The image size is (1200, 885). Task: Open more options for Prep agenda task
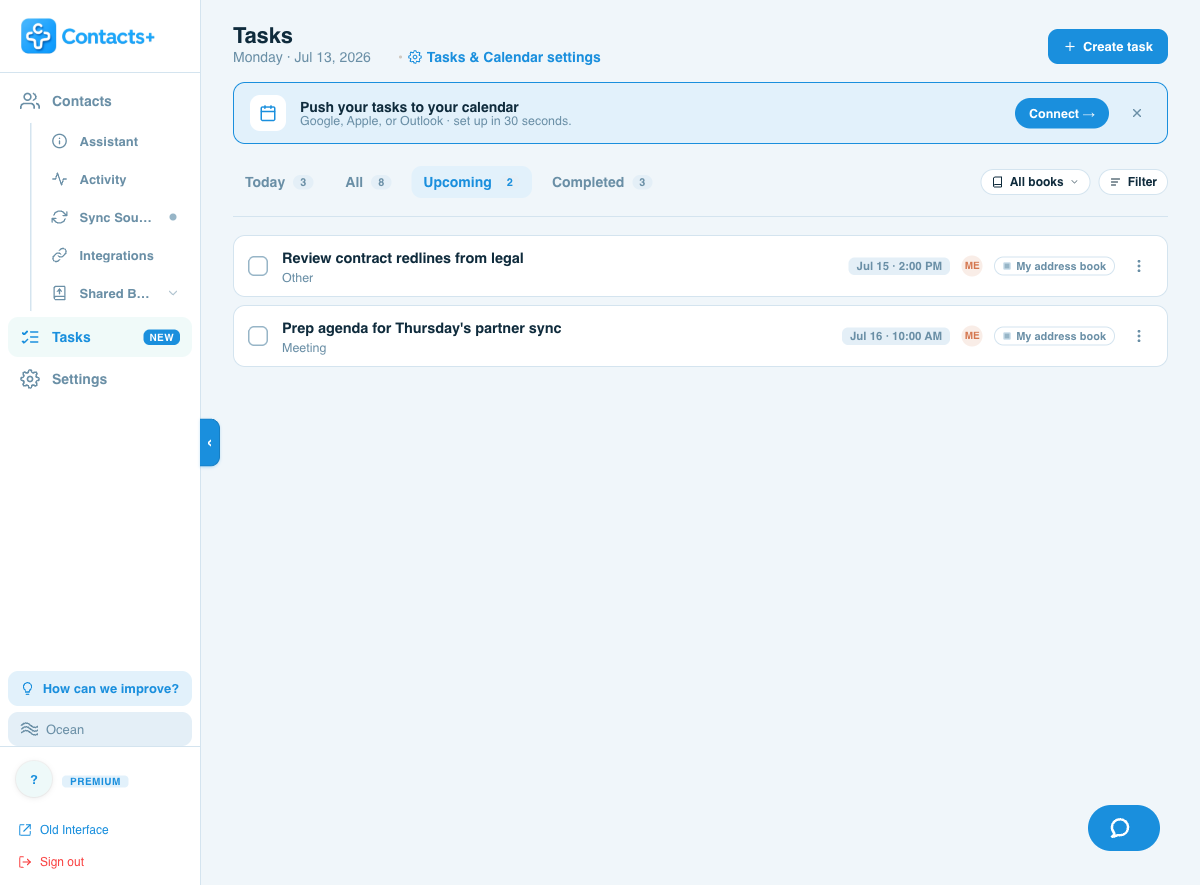pyautogui.click(x=1139, y=336)
